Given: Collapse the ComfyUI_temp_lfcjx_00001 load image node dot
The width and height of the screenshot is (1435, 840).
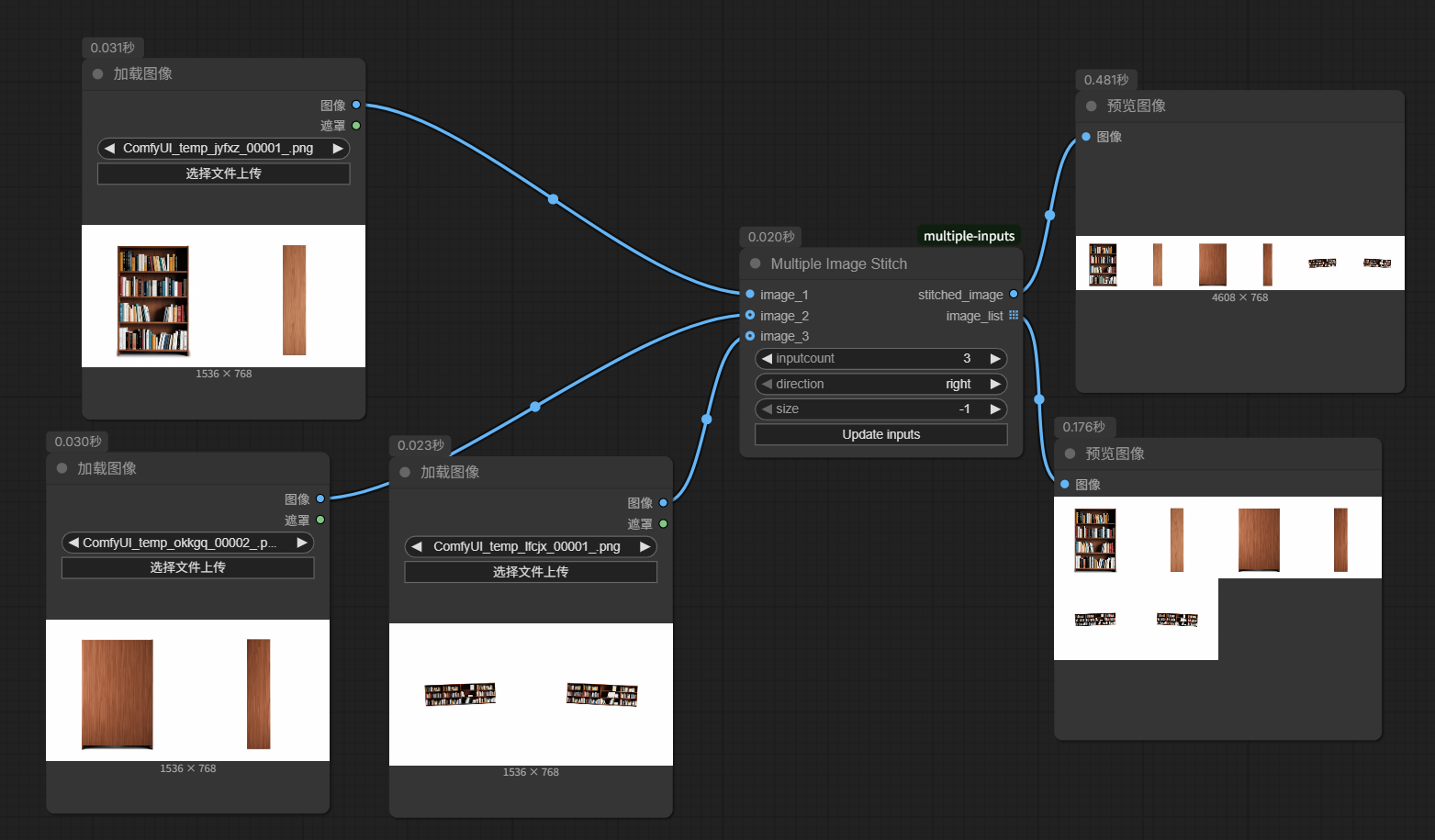Looking at the screenshot, I should [x=405, y=472].
